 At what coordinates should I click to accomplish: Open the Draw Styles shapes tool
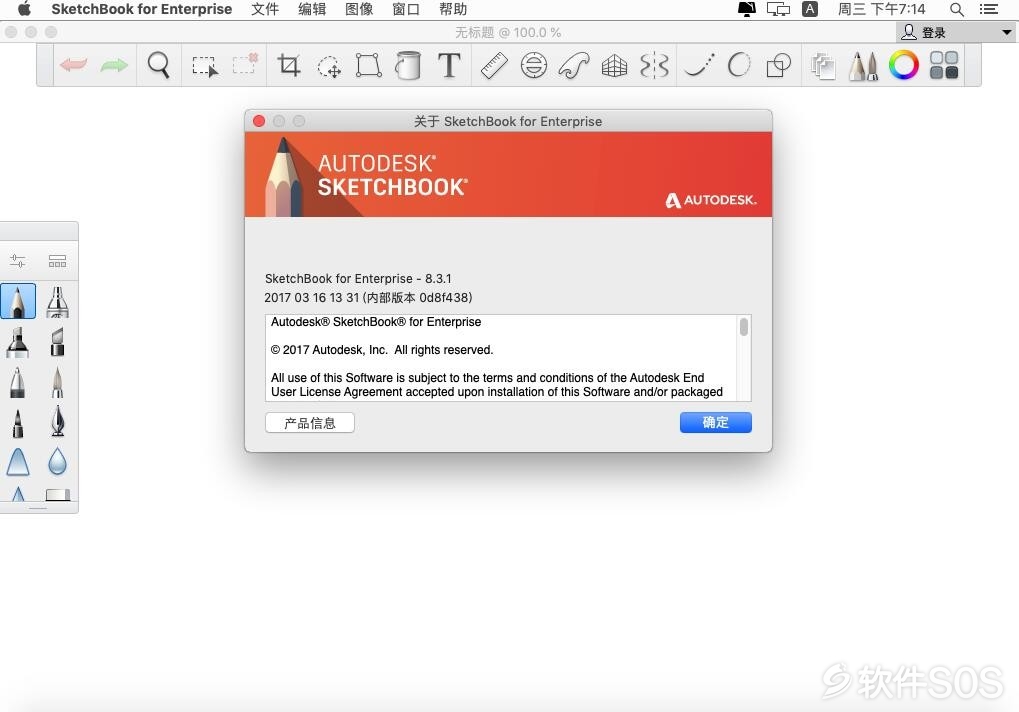click(779, 65)
